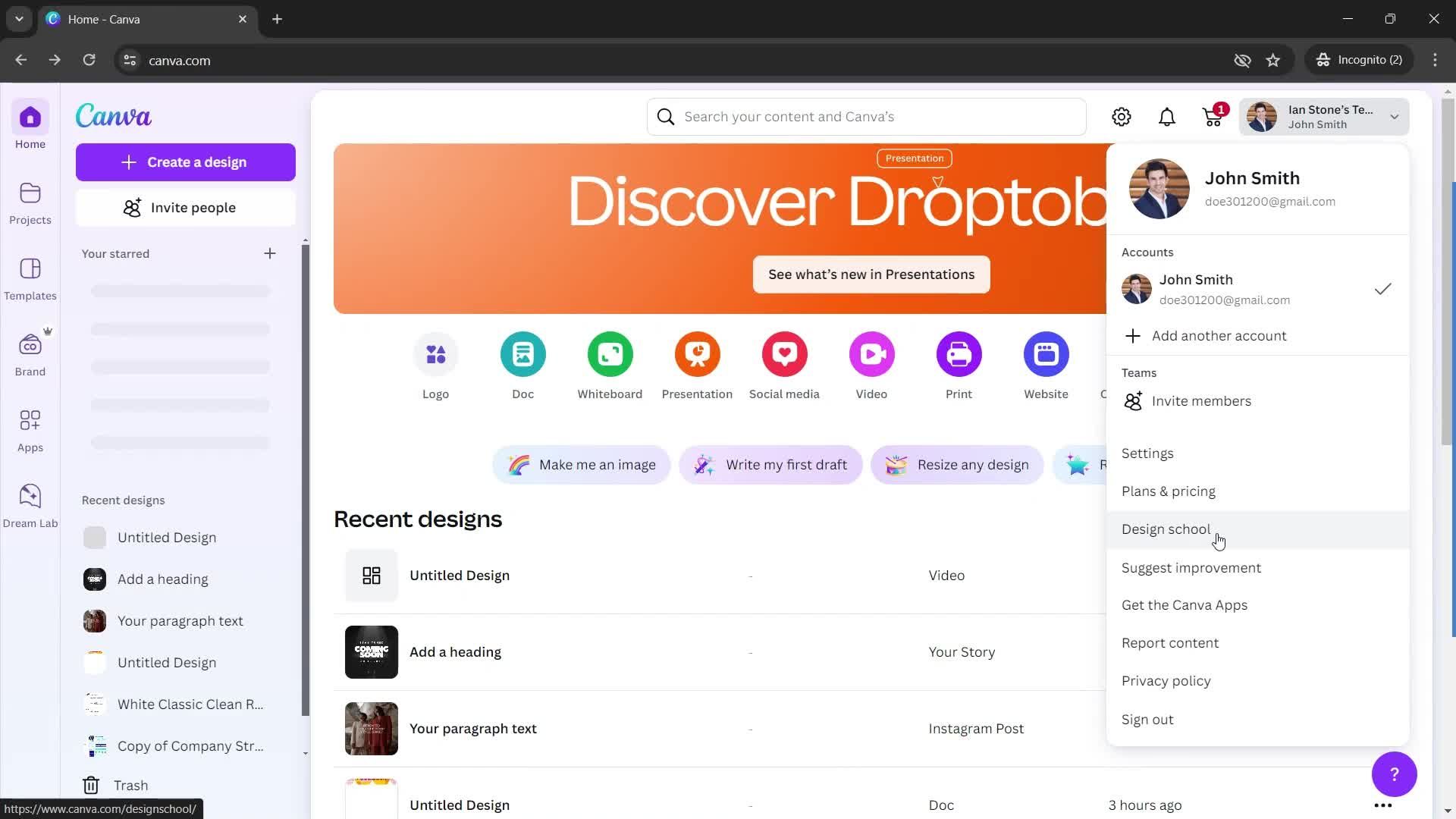1456x819 pixels.
Task: Choose Report content menu item
Action: coord(1258,643)
